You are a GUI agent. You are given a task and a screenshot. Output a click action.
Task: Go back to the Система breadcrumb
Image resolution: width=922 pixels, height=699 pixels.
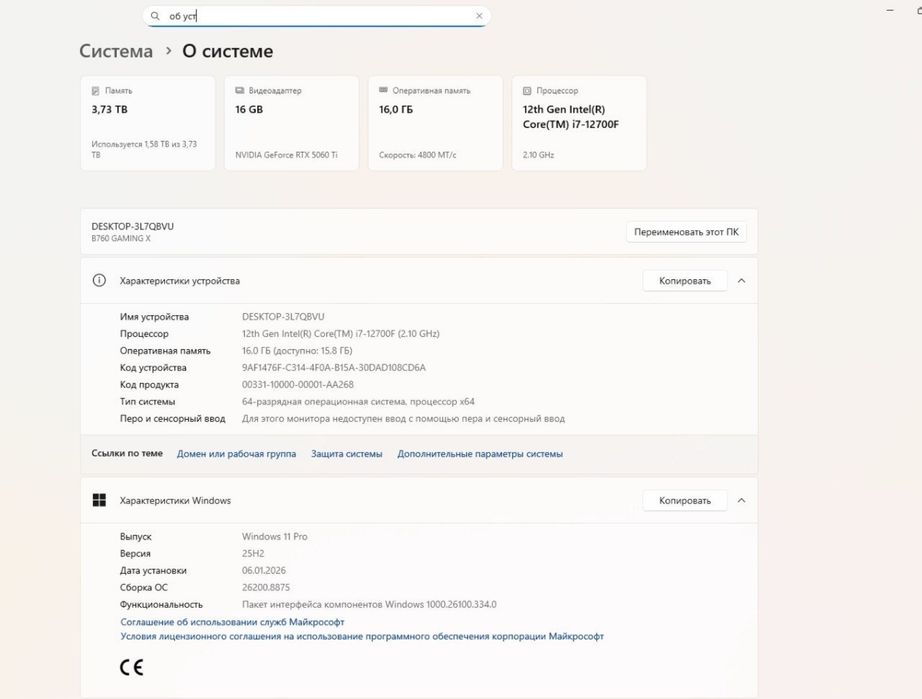(x=116, y=51)
